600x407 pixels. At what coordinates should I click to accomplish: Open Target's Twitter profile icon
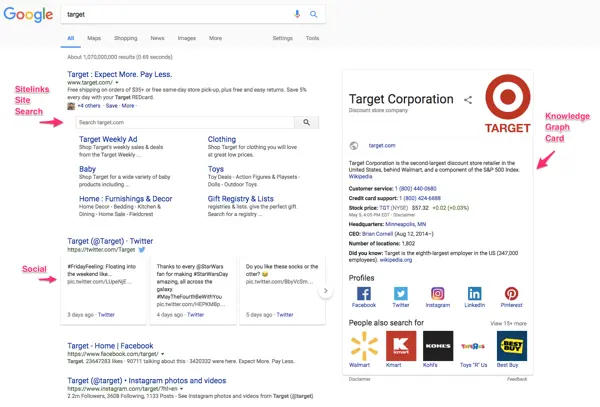(401, 294)
